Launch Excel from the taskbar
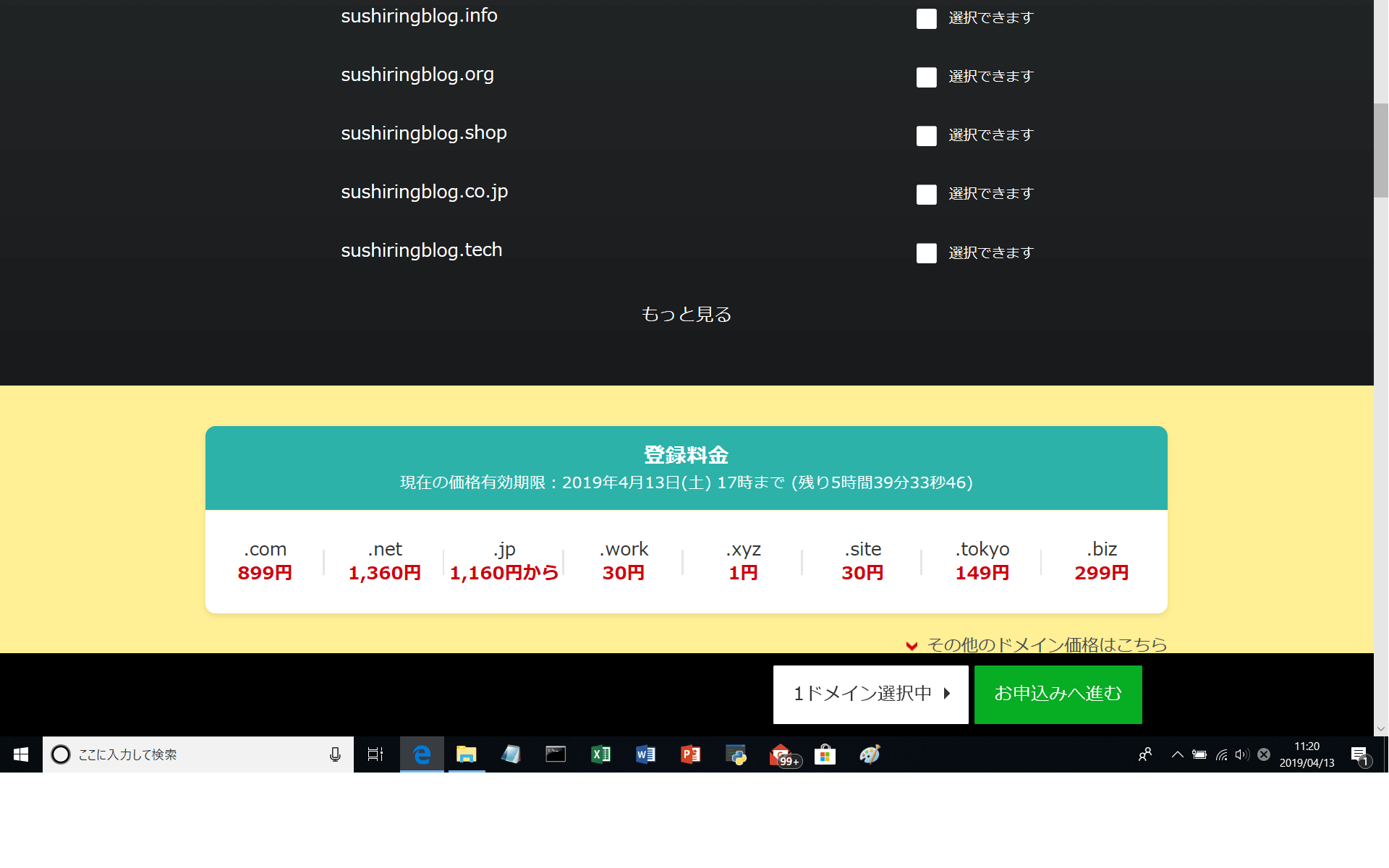The width and height of the screenshot is (1389, 868). (600, 754)
